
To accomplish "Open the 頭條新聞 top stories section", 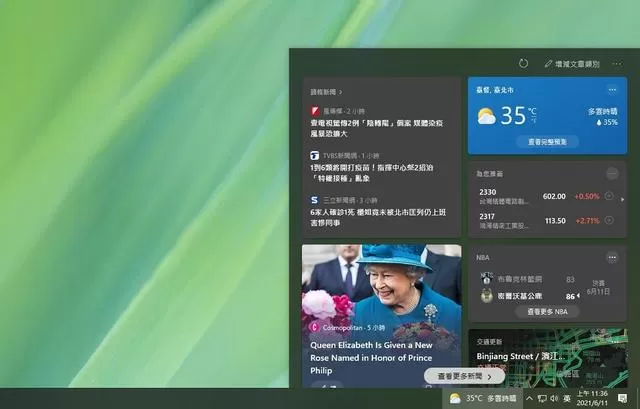I will click(x=326, y=92).
